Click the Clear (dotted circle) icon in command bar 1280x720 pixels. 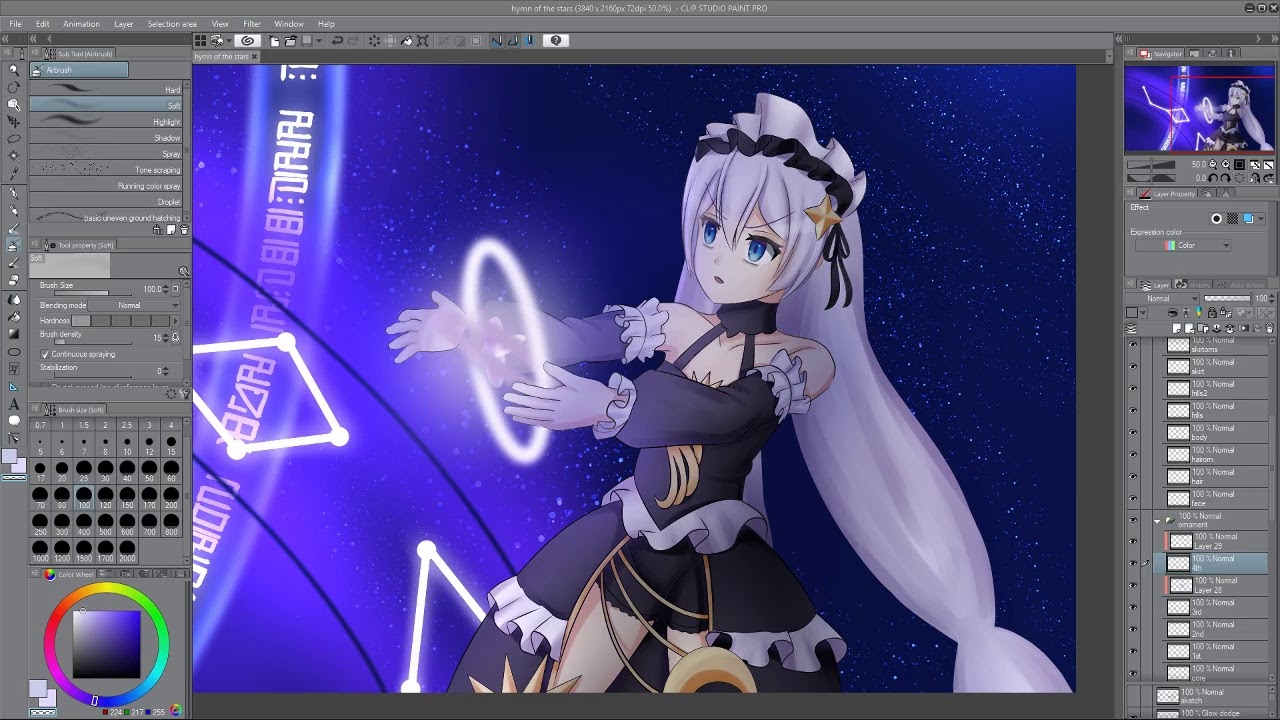[374, 40]
